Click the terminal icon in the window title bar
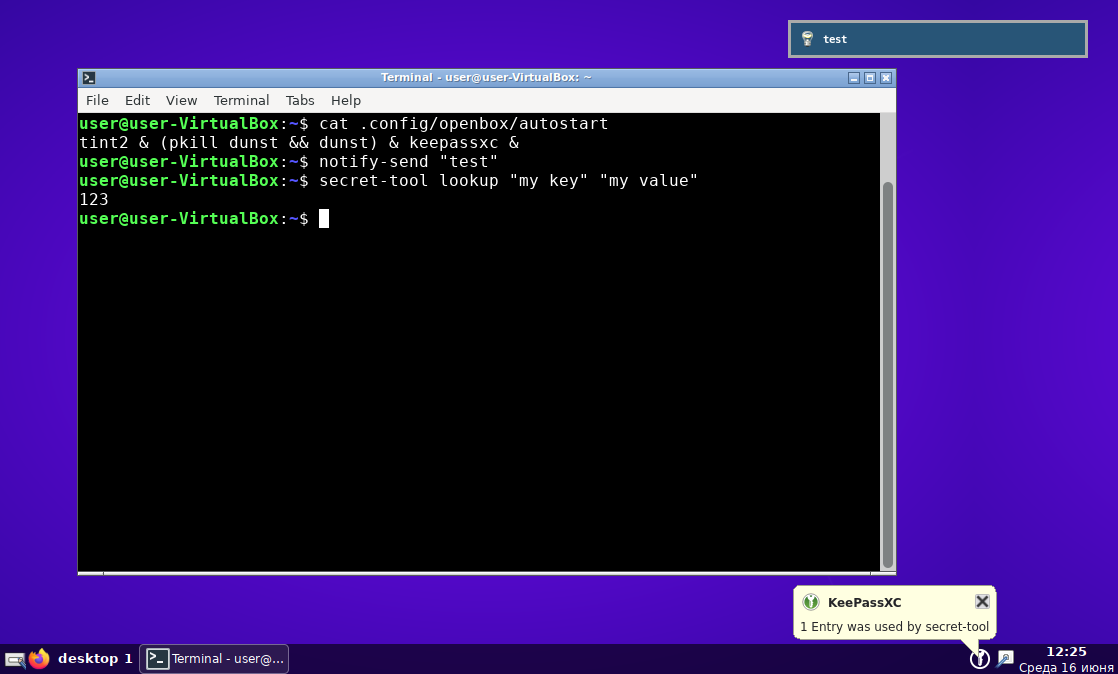Screen dimensions: 1118x674 [88, 77]
